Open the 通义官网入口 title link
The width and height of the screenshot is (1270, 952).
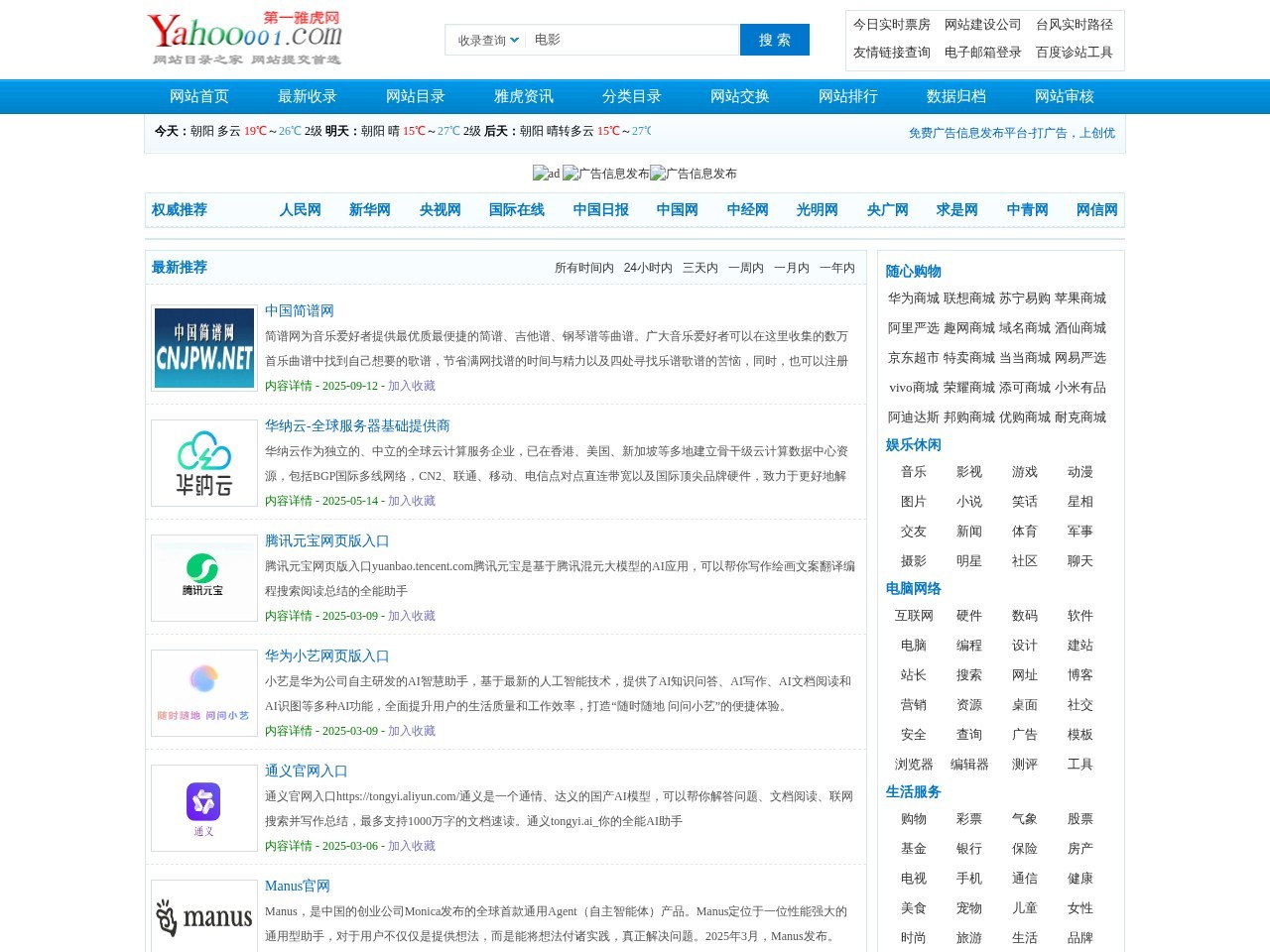pyautogui.click(x=307, y=772)
